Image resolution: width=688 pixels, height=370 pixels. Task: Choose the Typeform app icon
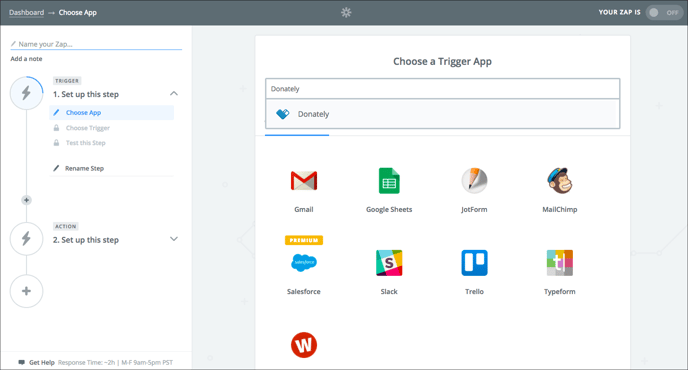559,262
